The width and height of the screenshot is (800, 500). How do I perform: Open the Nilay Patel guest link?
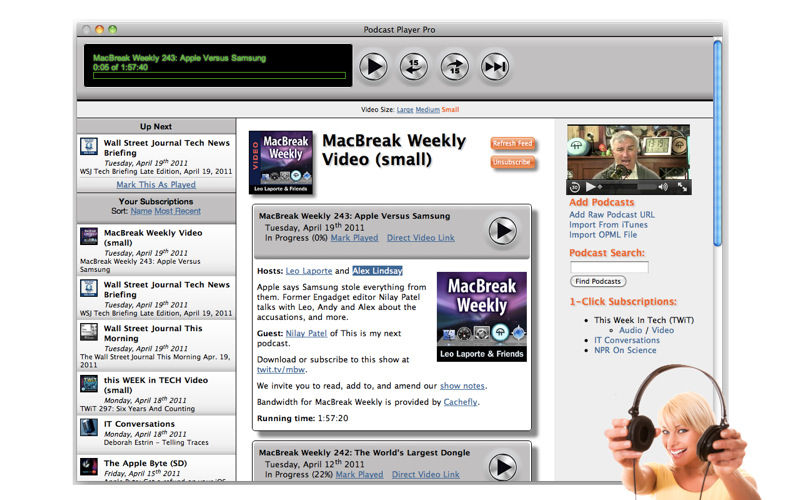pos(306,333)
